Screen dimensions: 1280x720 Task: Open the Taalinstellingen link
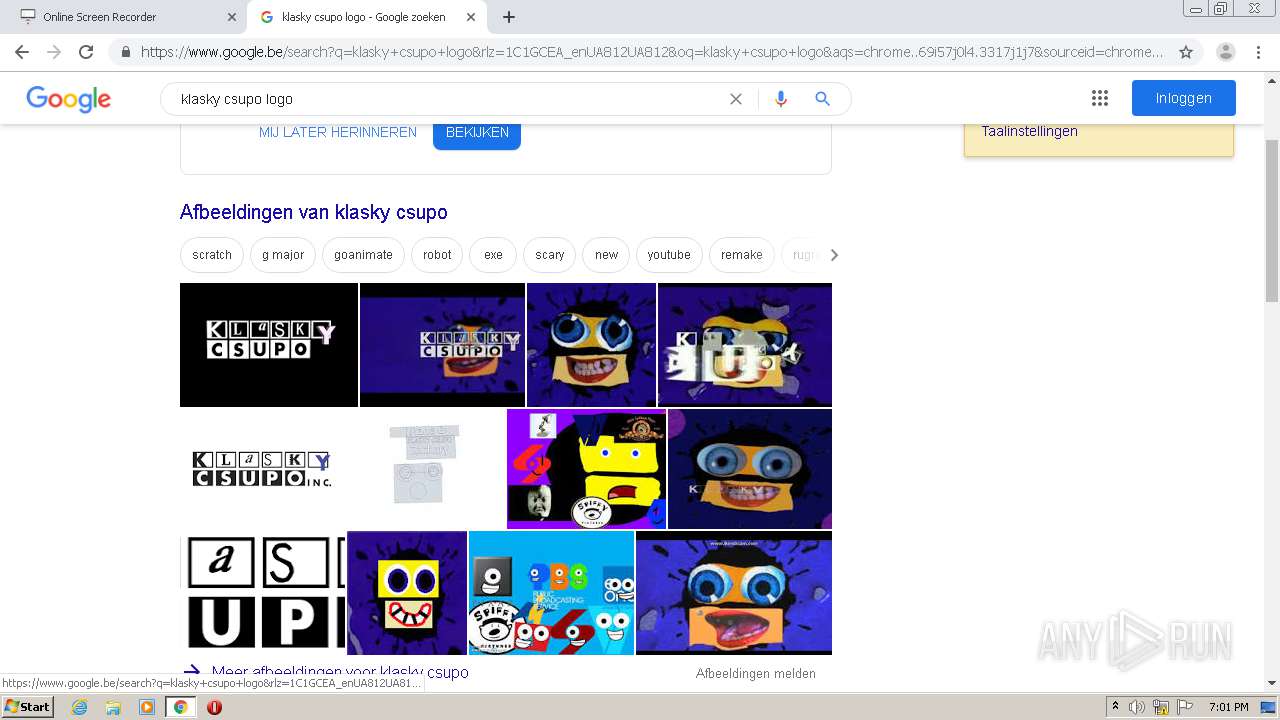1029,131
